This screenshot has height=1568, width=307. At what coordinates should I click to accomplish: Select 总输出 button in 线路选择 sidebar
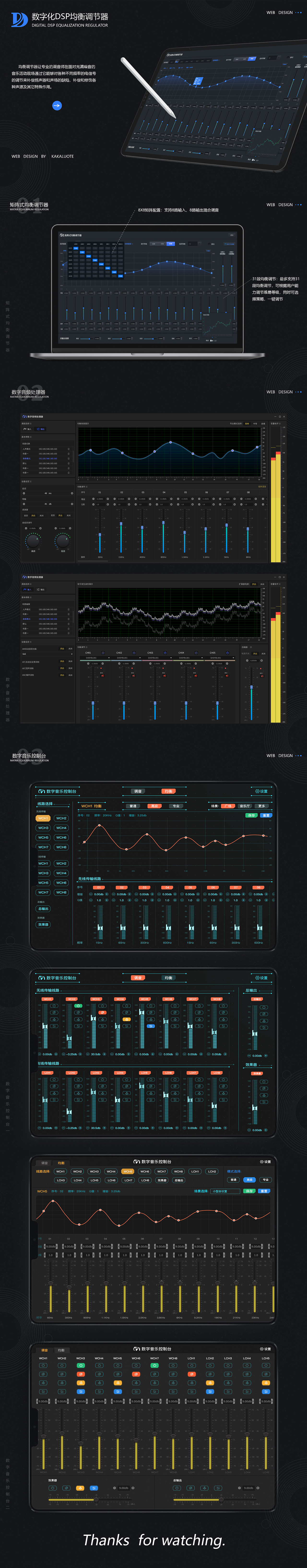[x=44, y=909]
